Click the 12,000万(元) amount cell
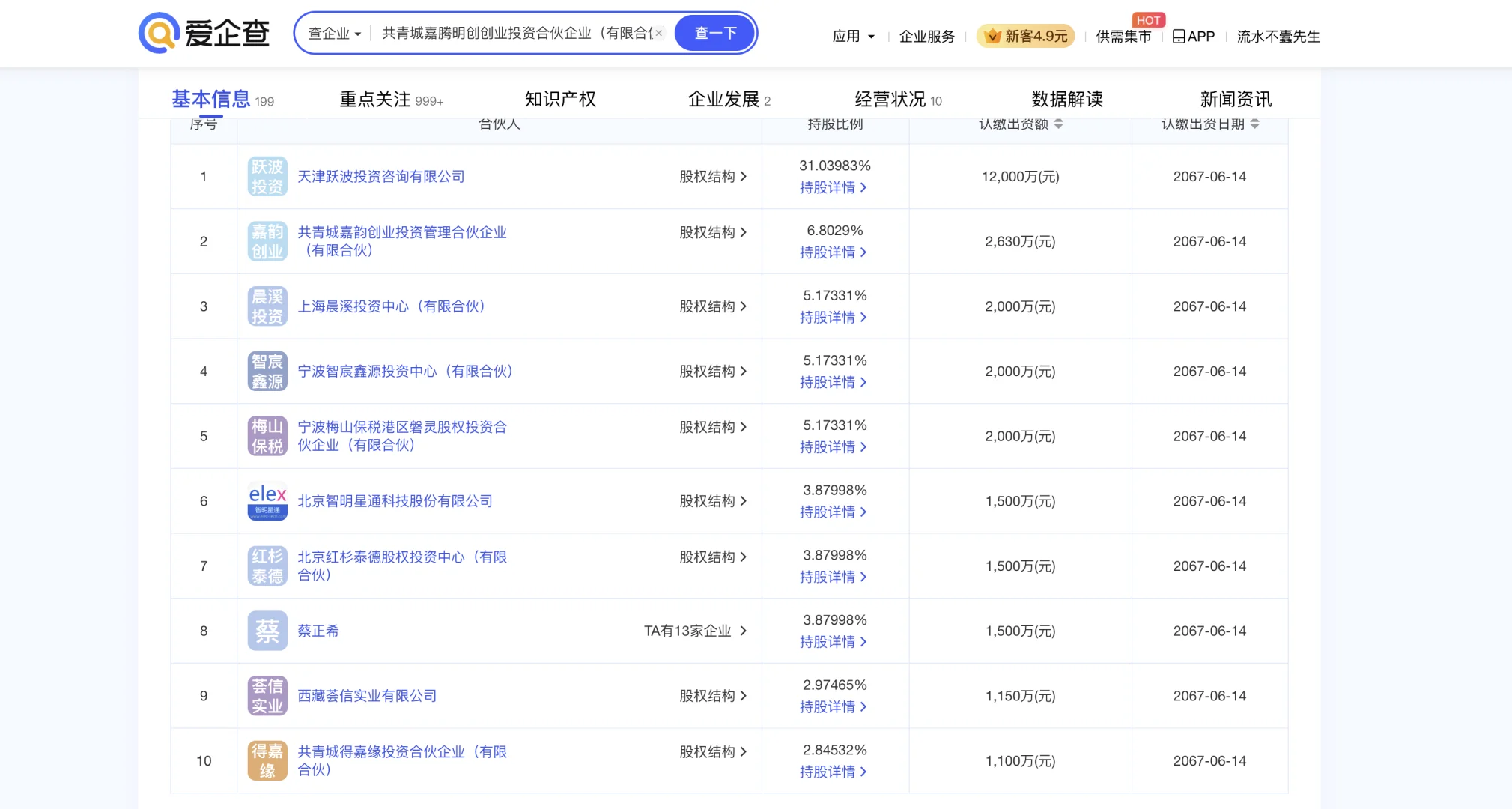 1020,177
